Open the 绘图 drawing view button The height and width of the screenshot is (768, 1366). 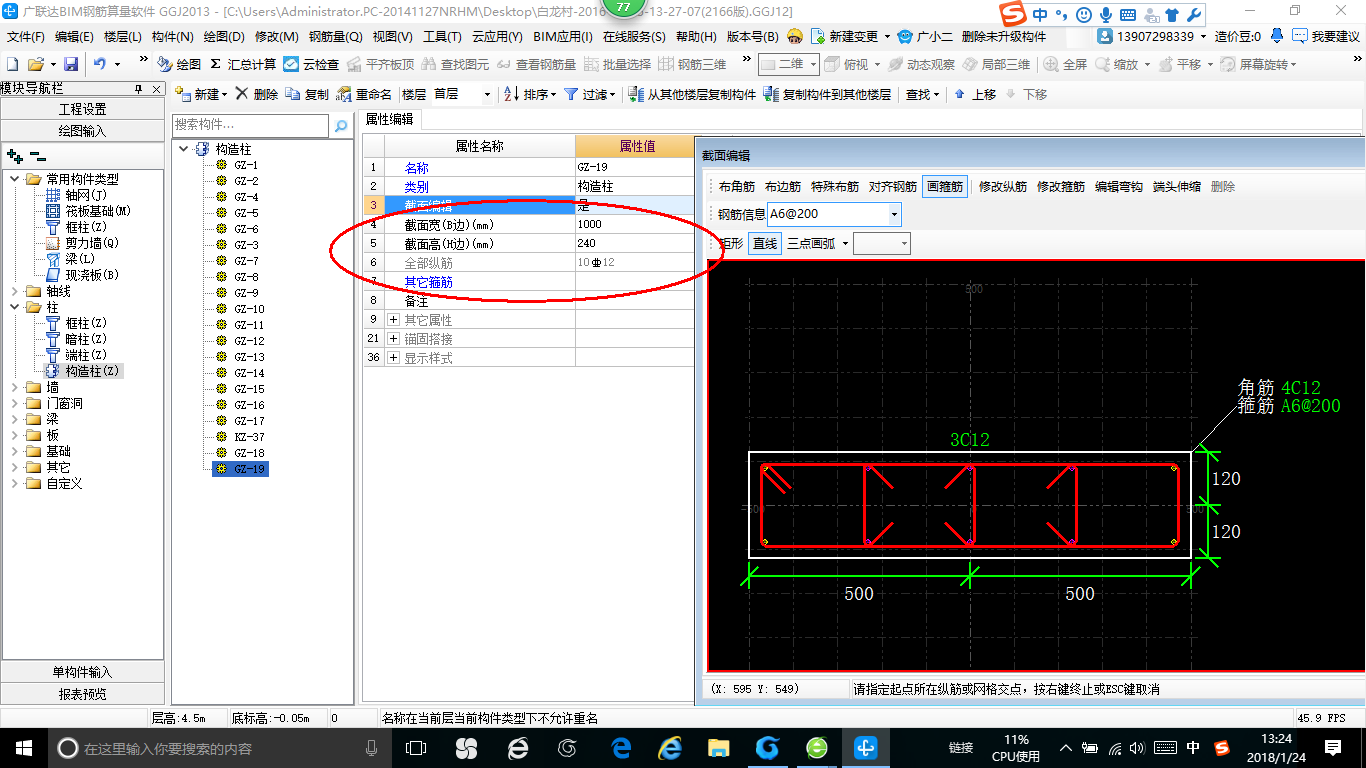(179, 64)
